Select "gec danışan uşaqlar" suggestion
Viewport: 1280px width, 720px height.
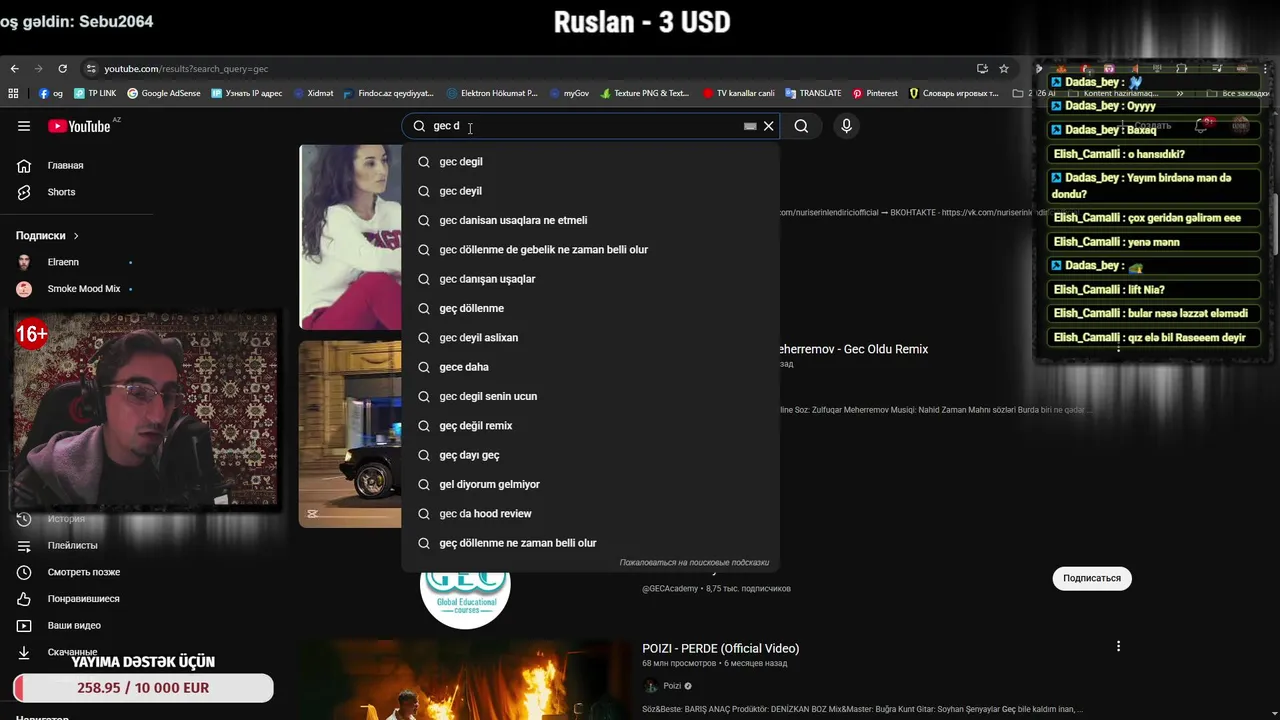pyautogui.click(x=590, y=279)
